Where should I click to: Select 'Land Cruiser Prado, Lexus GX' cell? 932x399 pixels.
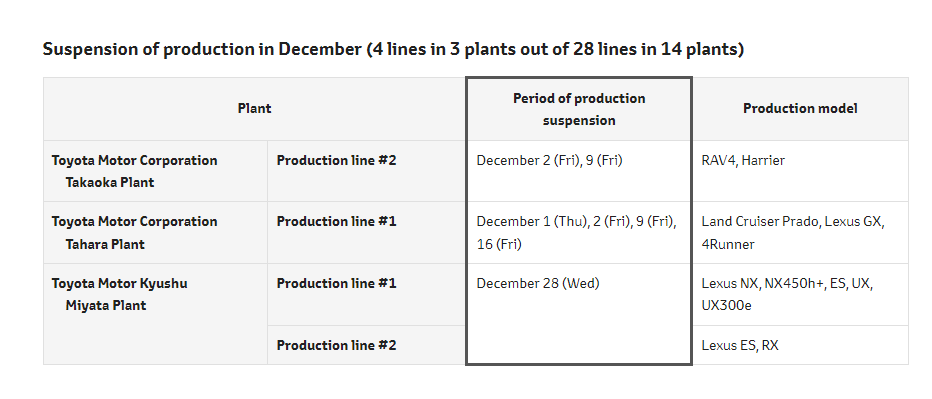(x=800, y=233)
